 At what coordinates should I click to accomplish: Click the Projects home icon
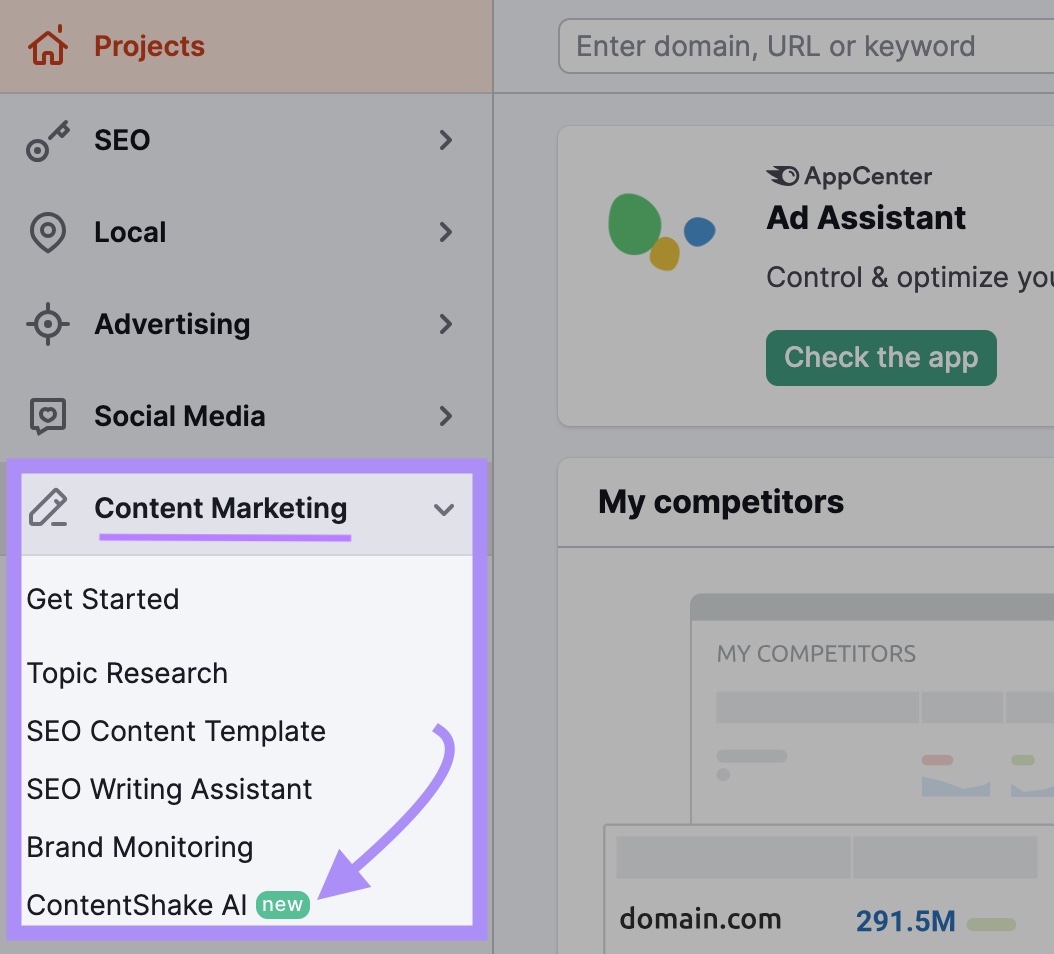(x=48, y=47)
